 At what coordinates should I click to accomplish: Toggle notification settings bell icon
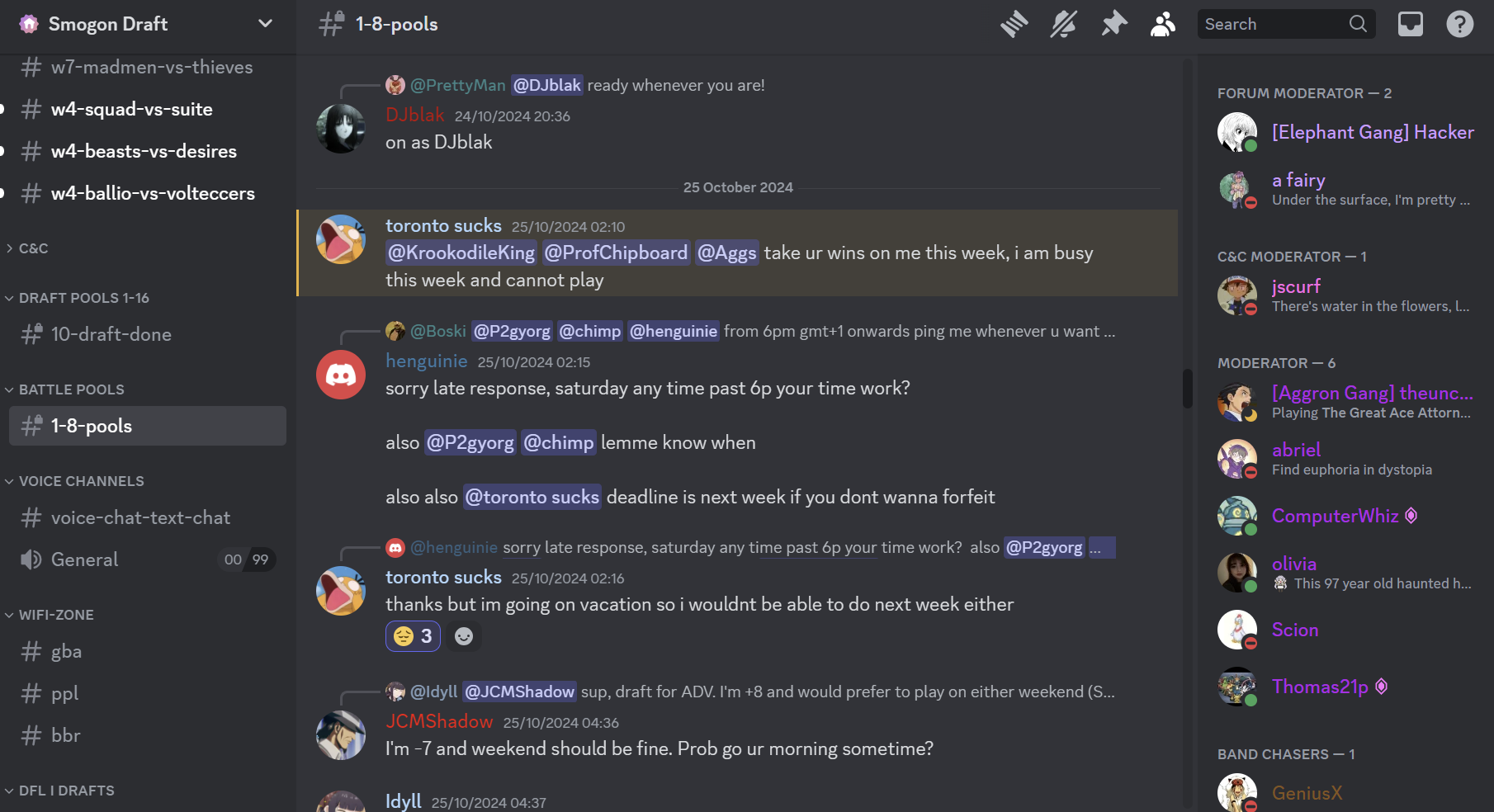click(x=1064, y=25)
